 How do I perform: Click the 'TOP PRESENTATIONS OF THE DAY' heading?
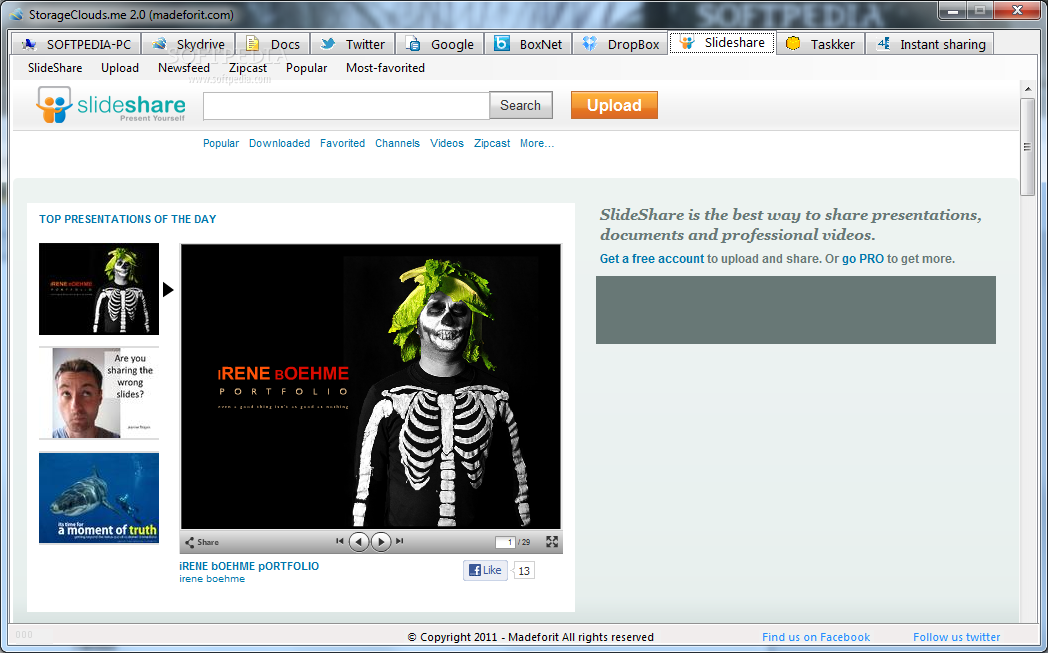128,219
